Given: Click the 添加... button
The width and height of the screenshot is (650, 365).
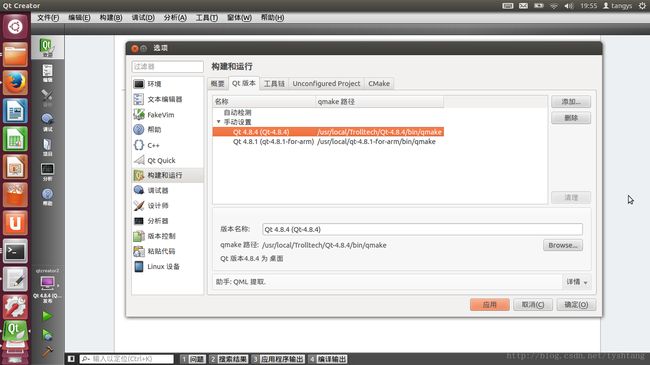Looking at the screenshot, I should click(x=571, y=102).
